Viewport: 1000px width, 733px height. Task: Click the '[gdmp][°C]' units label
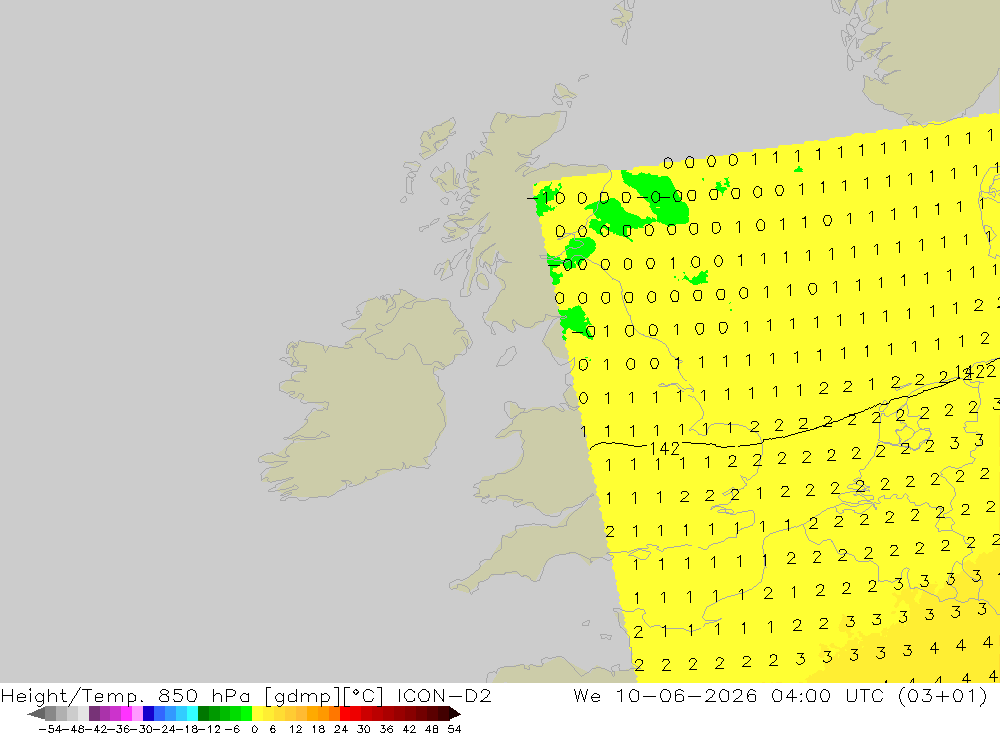(323, 695)
